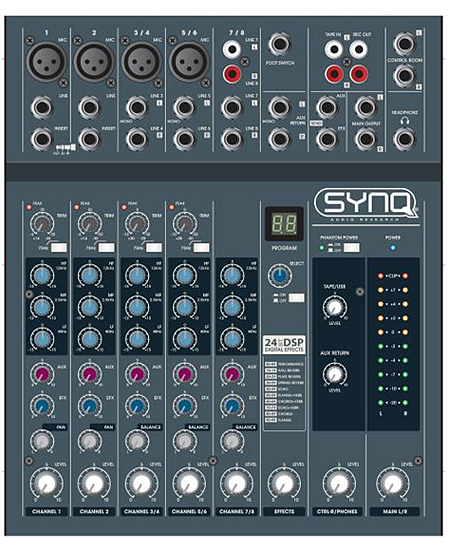Screen dimensions: 450x550
Task: Click the blue POWER LED
Action: pyautogui.click(x=393, y=248)
